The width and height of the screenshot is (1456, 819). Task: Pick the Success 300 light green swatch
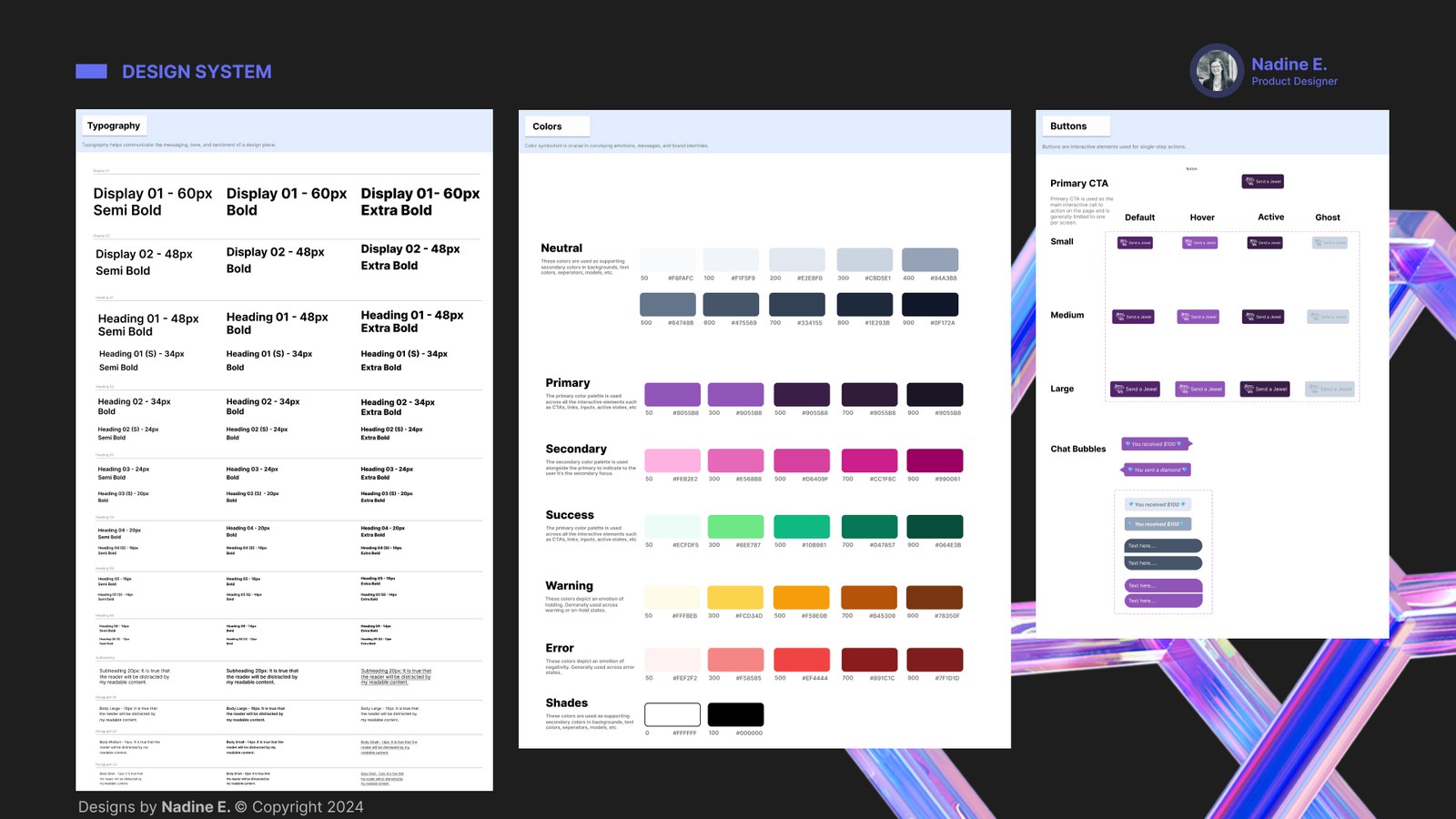pyautogui.click(x=736, y=526)
